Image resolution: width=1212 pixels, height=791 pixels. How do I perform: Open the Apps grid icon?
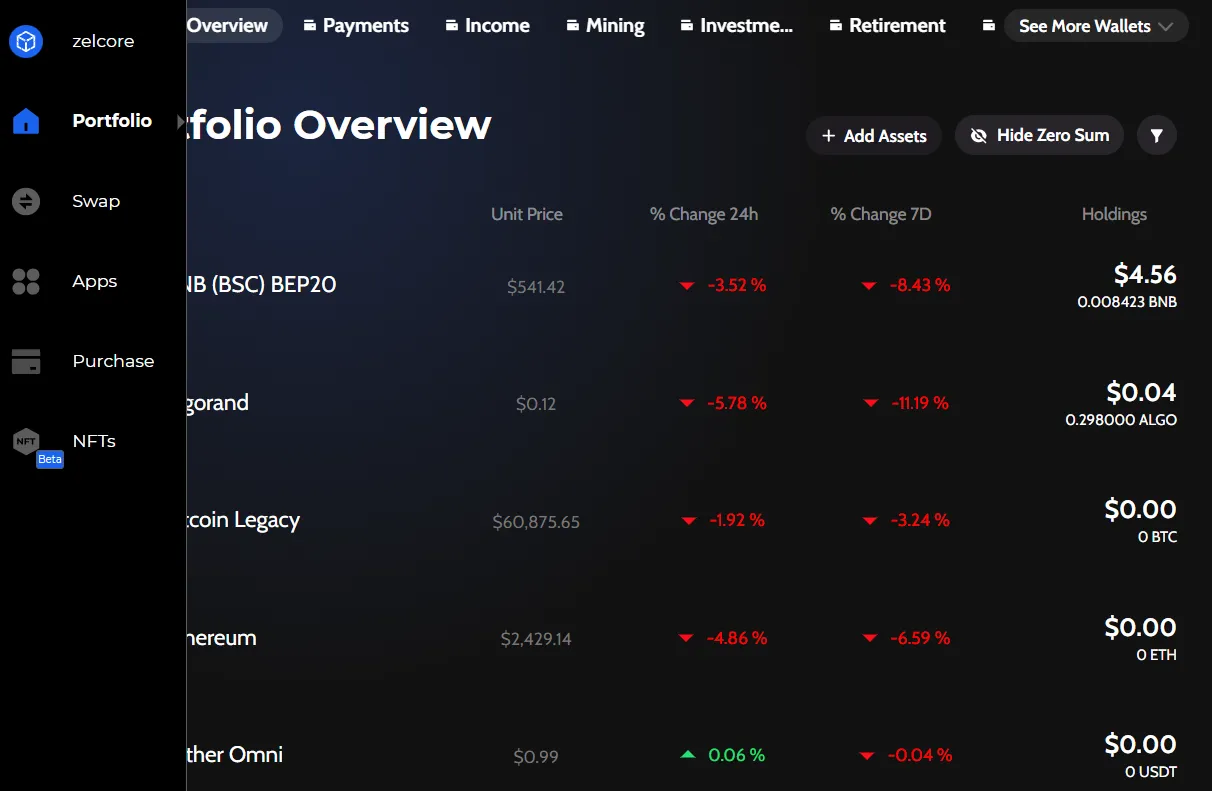[x=26, y=281]
